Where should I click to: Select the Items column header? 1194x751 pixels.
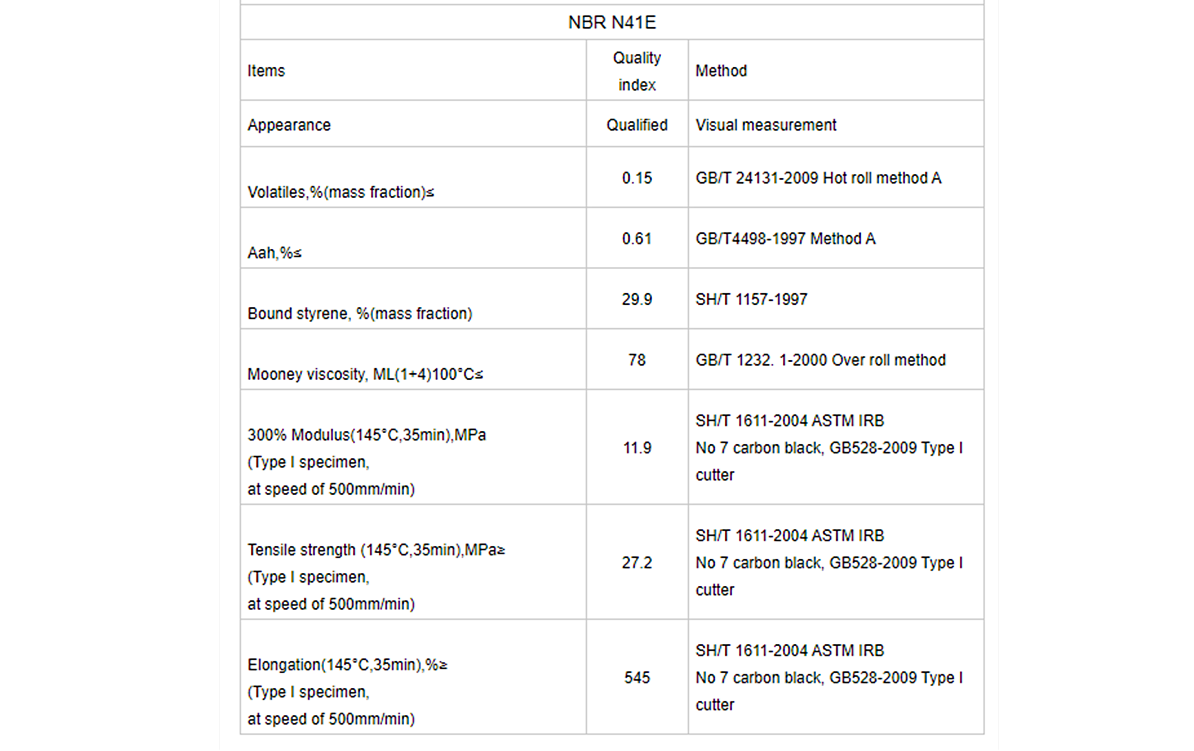[x=266, y=71]
